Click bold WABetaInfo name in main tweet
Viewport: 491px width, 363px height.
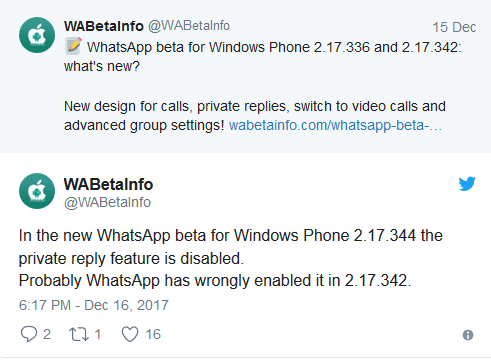pos(108,184)
